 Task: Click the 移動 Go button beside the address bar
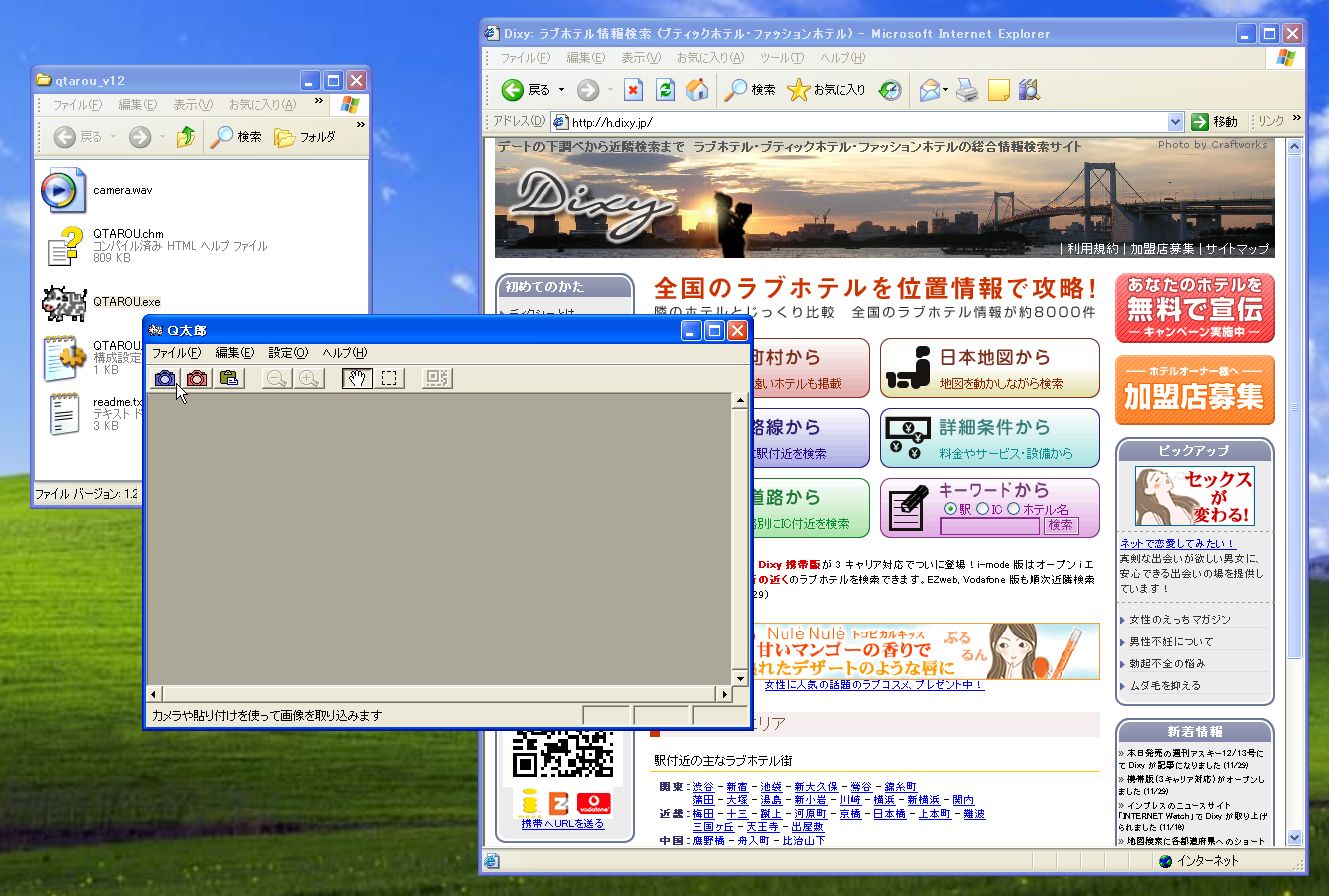pyautogui.click(x=1215, y=121)
